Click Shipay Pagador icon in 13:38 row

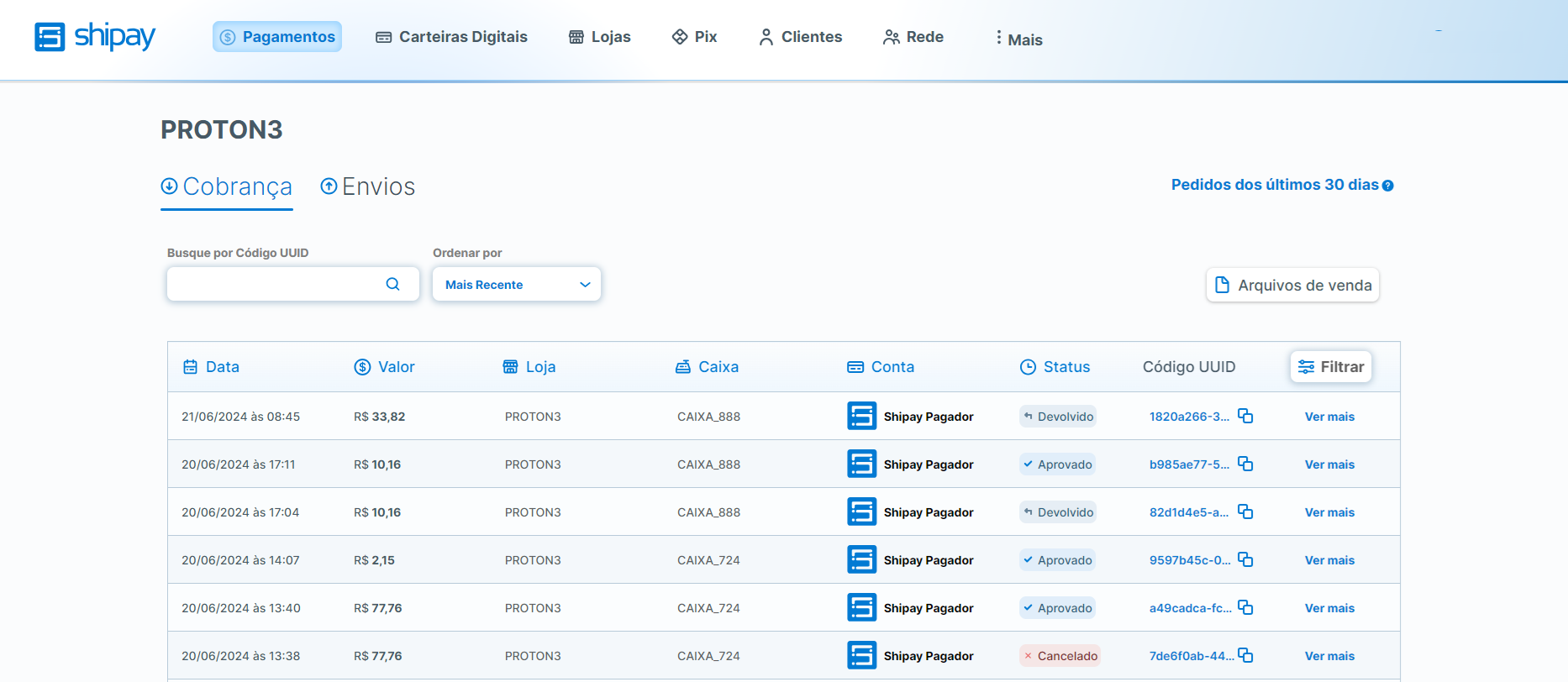tap(861, 655)
